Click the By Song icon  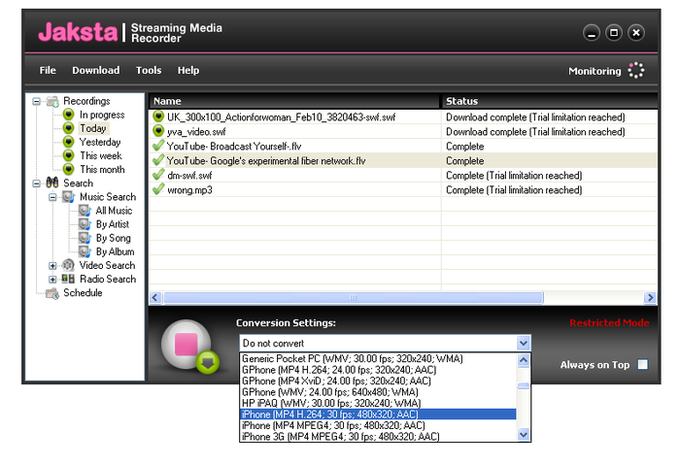click(x=85, y=238)
